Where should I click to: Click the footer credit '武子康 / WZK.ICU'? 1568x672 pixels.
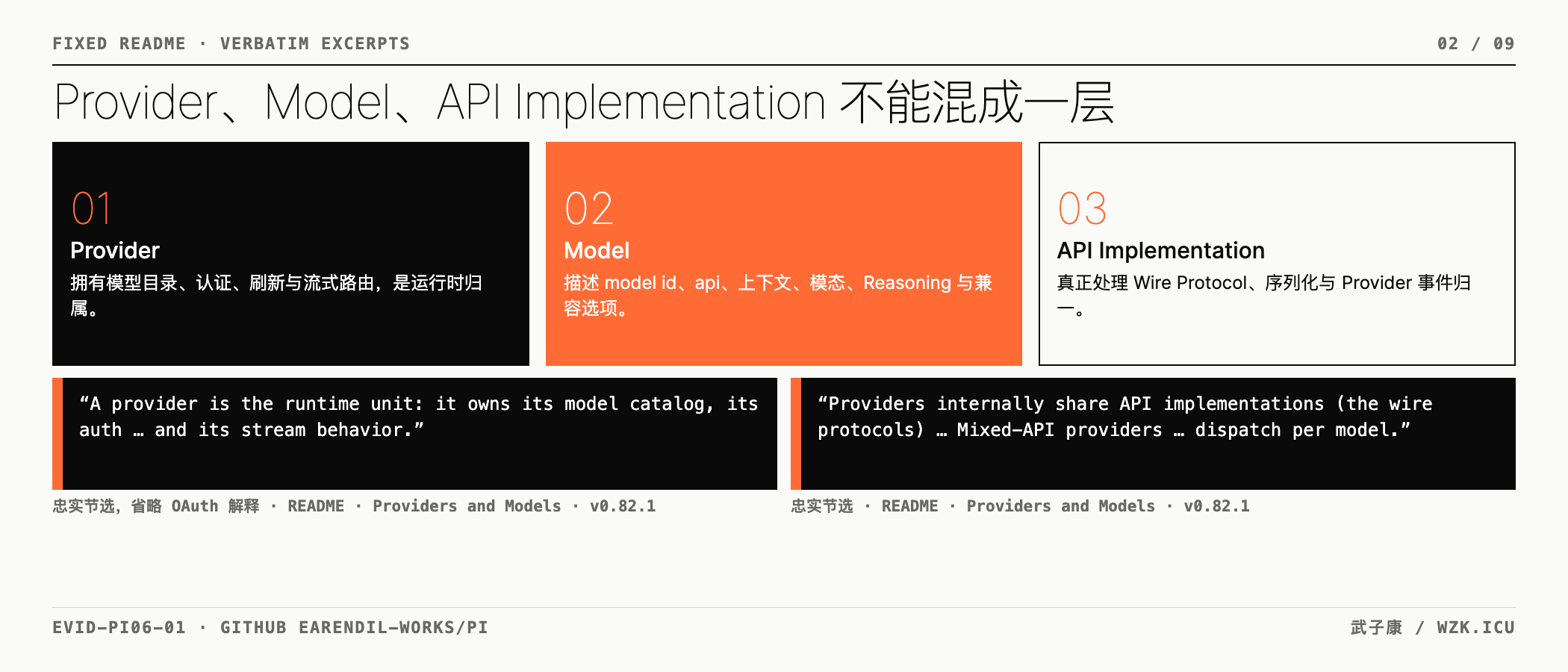[1433, 627]
